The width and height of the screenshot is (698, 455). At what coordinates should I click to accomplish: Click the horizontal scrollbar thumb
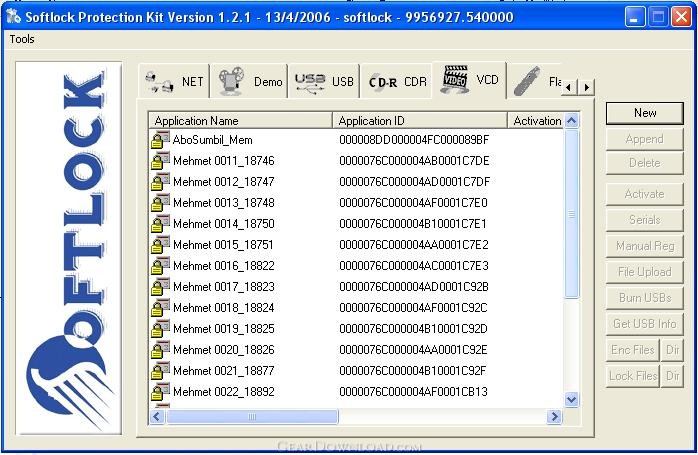pos(252,416)
